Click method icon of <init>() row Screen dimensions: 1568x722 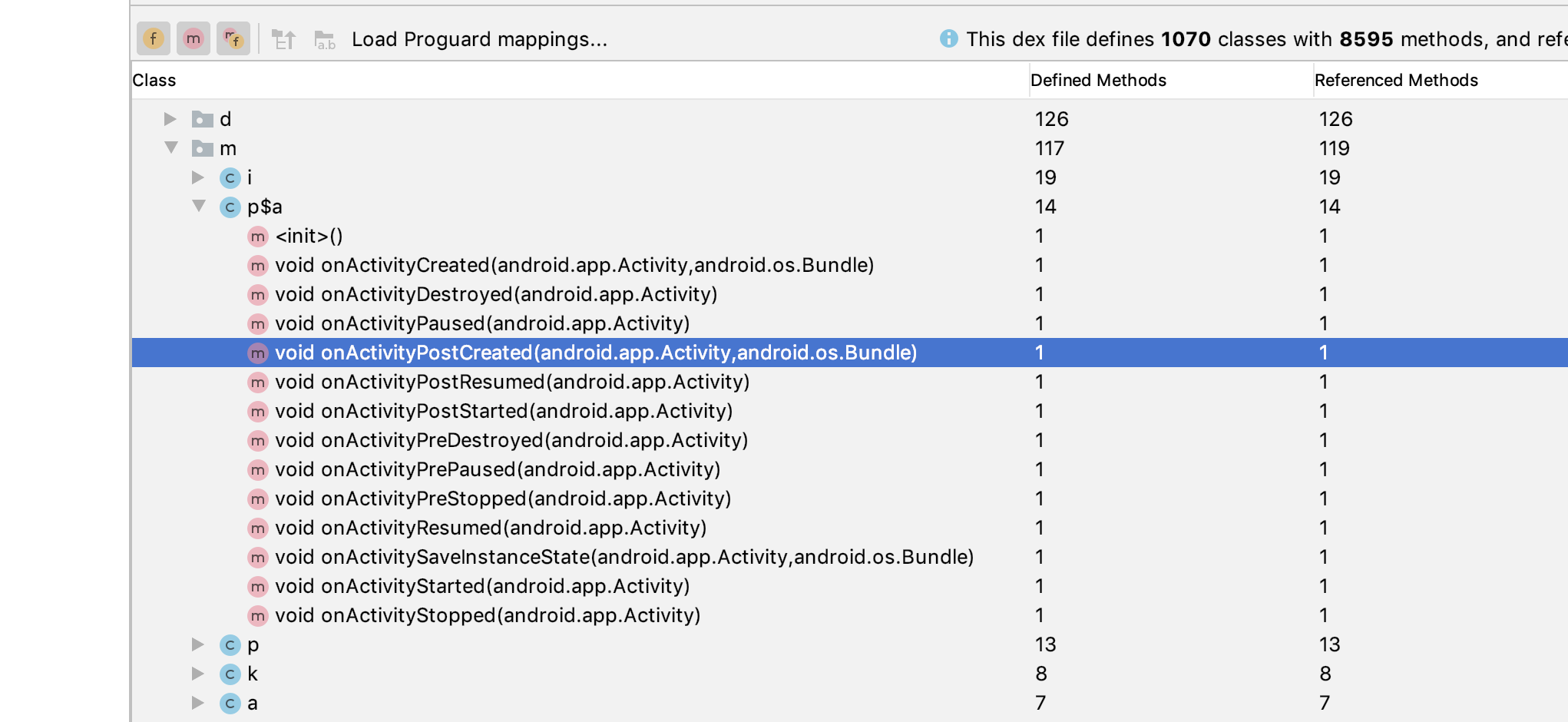[258, 237]
